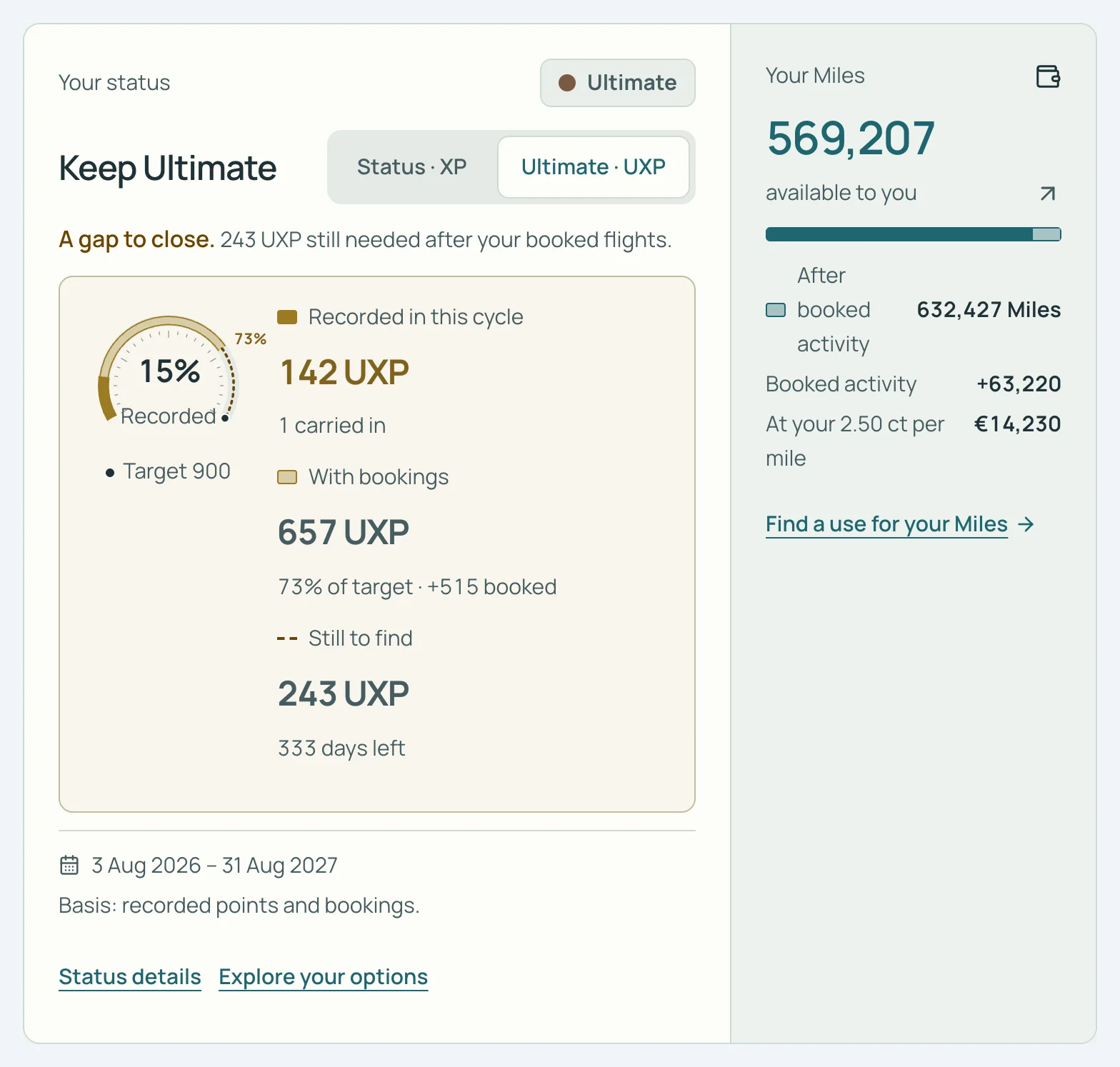This screenshot has height=1067, width=1120.
Task: Click the Recorded in this cycle label
Action: 416,317
